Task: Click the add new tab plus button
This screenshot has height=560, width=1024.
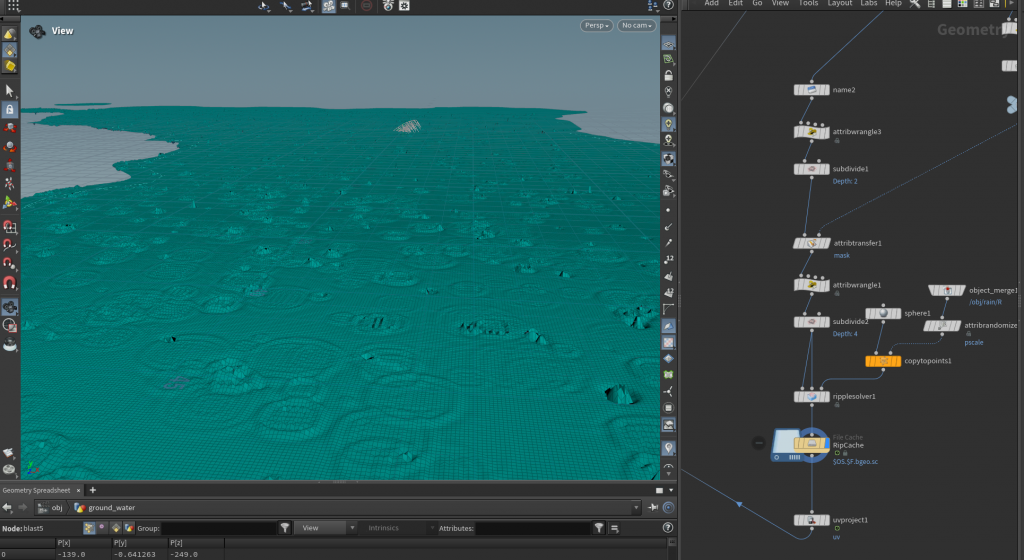Action: point(92,490)
